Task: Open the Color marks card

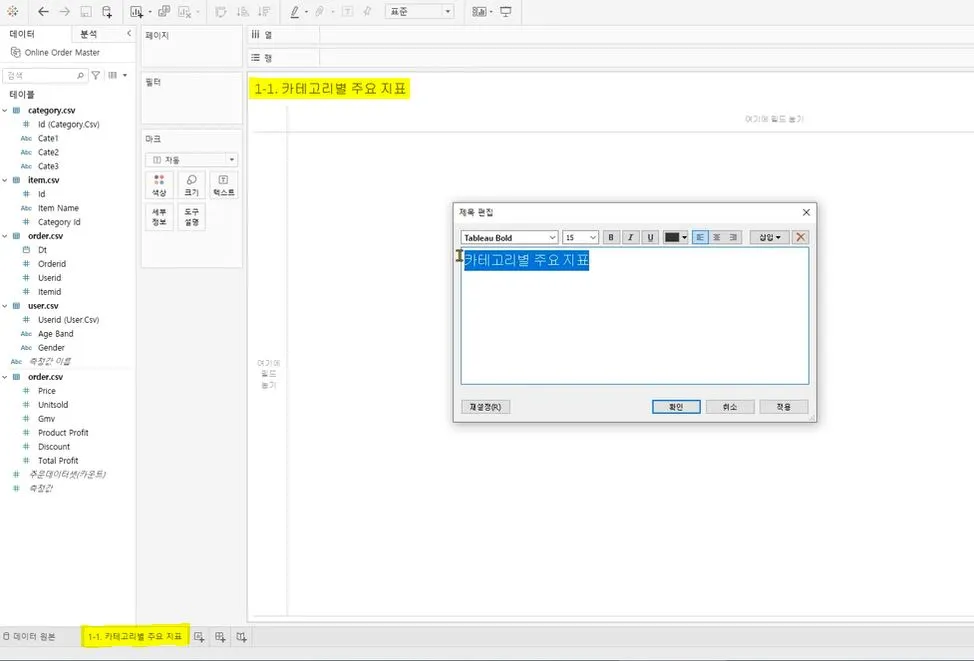Action: [159, 185]
